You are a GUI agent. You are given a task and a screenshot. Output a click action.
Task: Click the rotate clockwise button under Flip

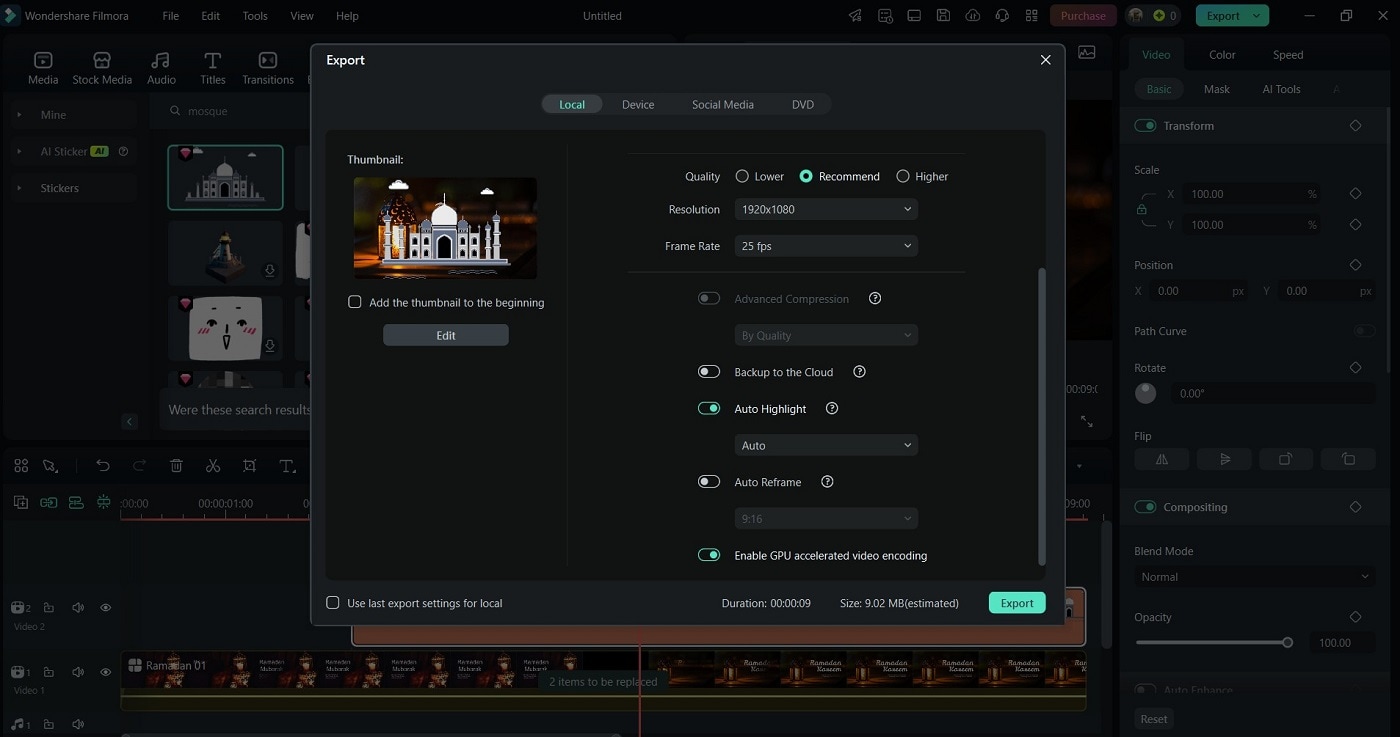(1286, 459)
